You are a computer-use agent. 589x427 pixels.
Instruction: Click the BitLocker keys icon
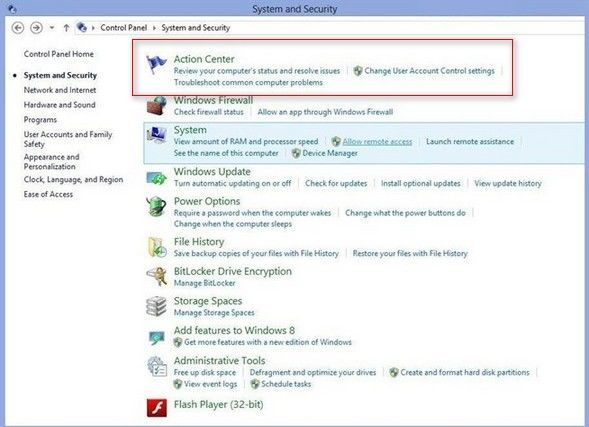[x=157, y=276]
